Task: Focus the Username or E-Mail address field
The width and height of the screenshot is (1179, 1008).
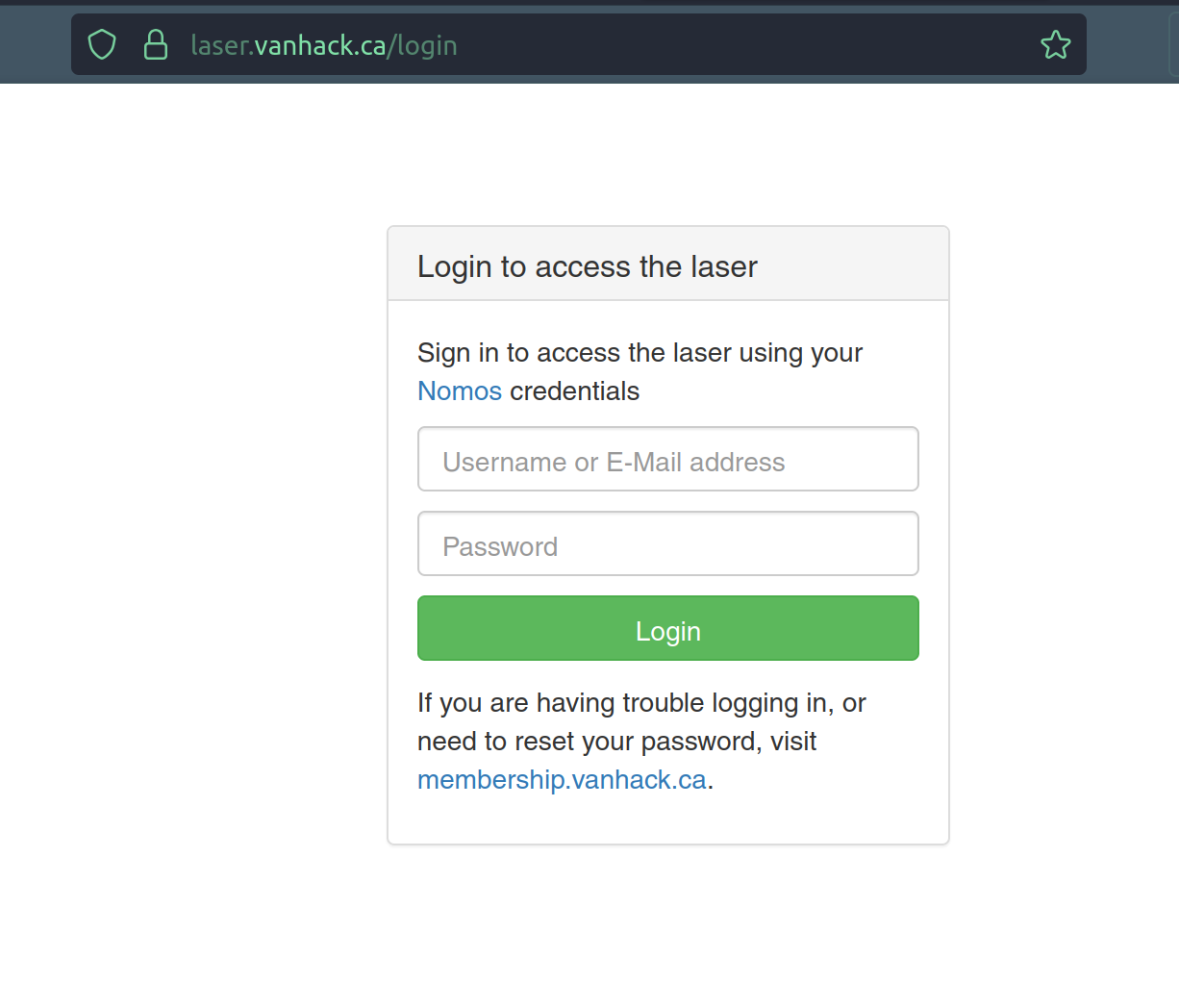Action: click(x=667, y=460)
